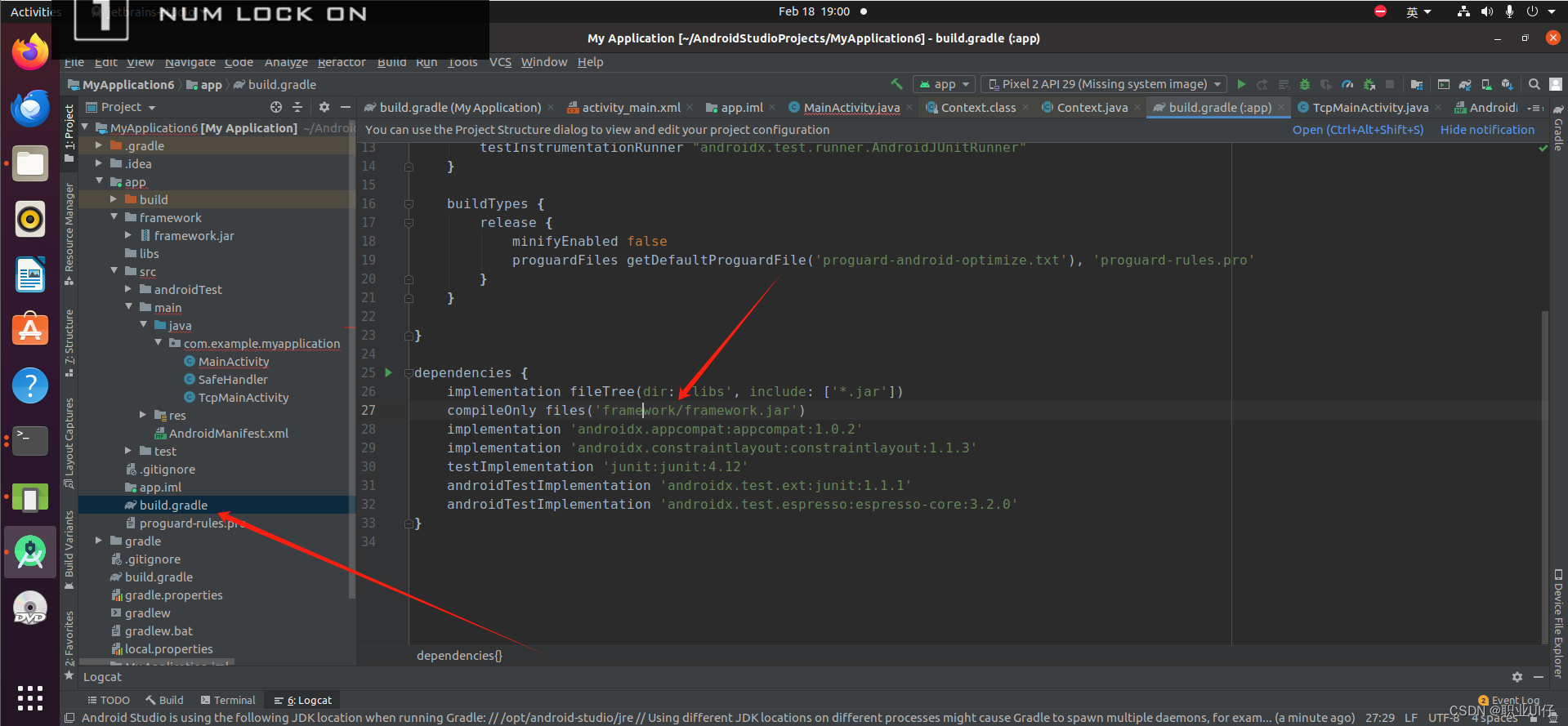Screen dimensions: 1568x726
Task: Open the search everywhere magnifier
Action: (x=1534, y=84)
